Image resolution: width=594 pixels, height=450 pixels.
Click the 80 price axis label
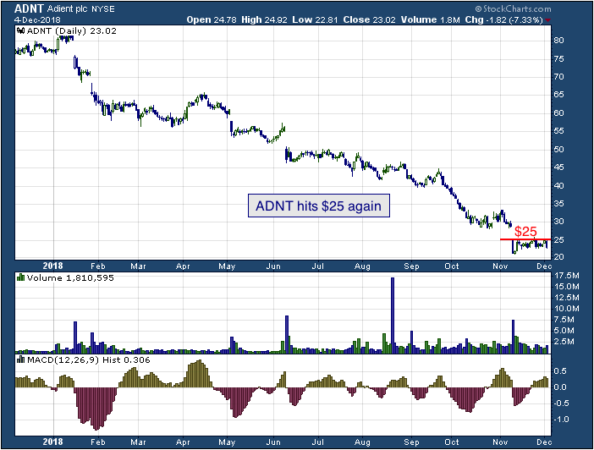point(559,41)
